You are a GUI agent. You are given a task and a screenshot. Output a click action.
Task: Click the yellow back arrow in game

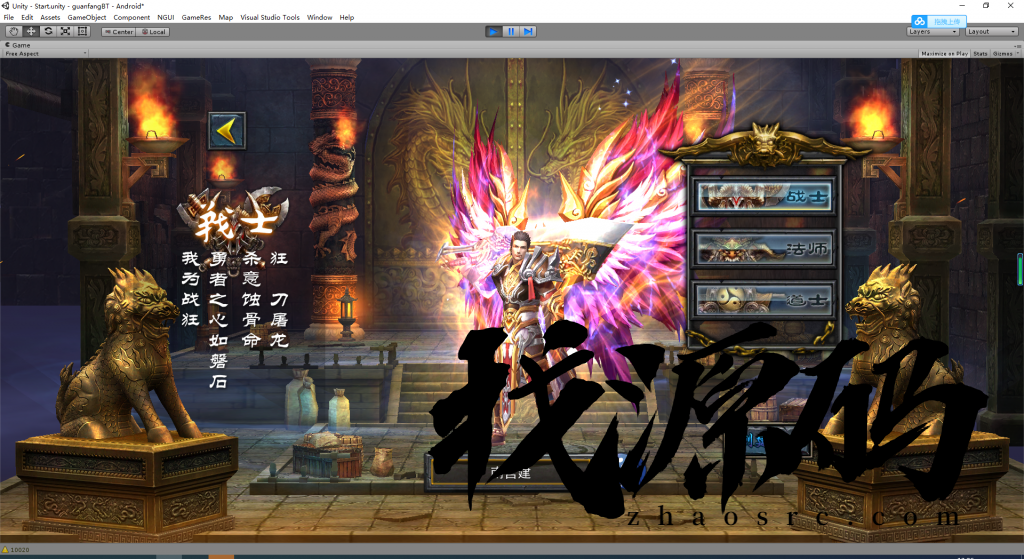point(227,131)
